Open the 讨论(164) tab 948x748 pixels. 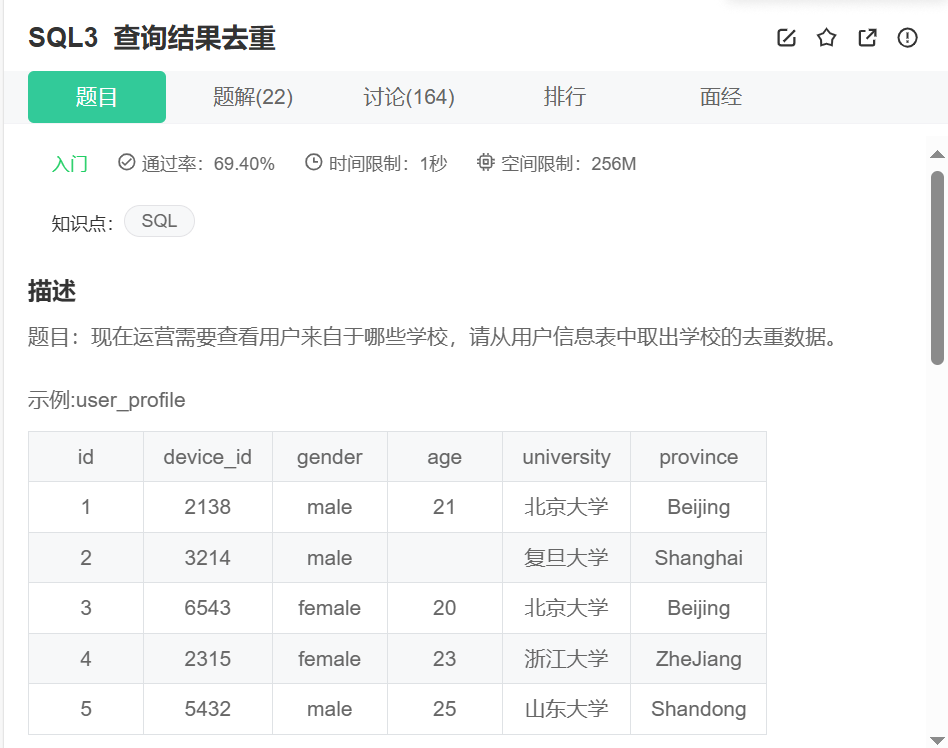click(x=409, y=97)
